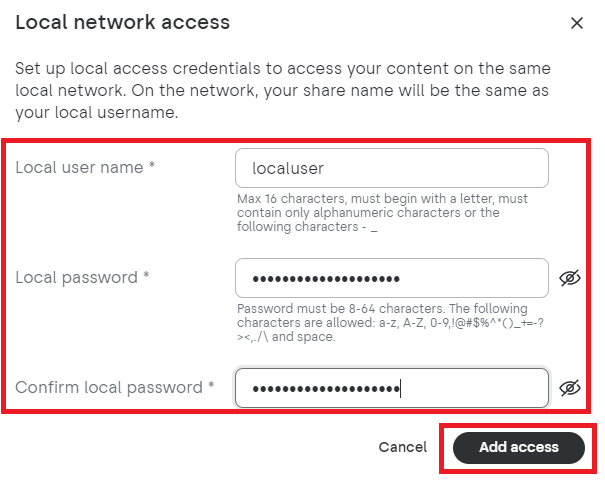Click the "Local password" label
Image resolution: width=605 pixels, height=481 pixels.
point(76,278)
